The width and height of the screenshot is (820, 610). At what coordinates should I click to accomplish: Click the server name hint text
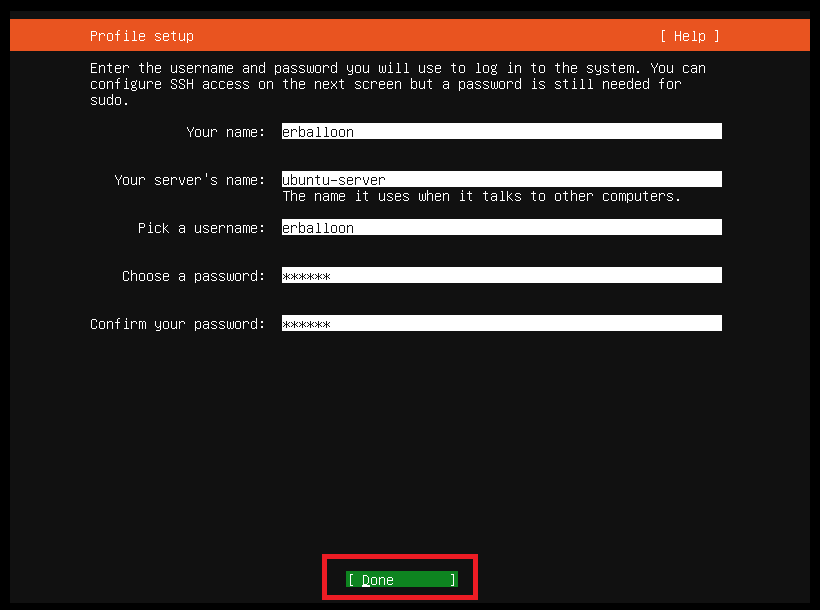coord(481,196)
